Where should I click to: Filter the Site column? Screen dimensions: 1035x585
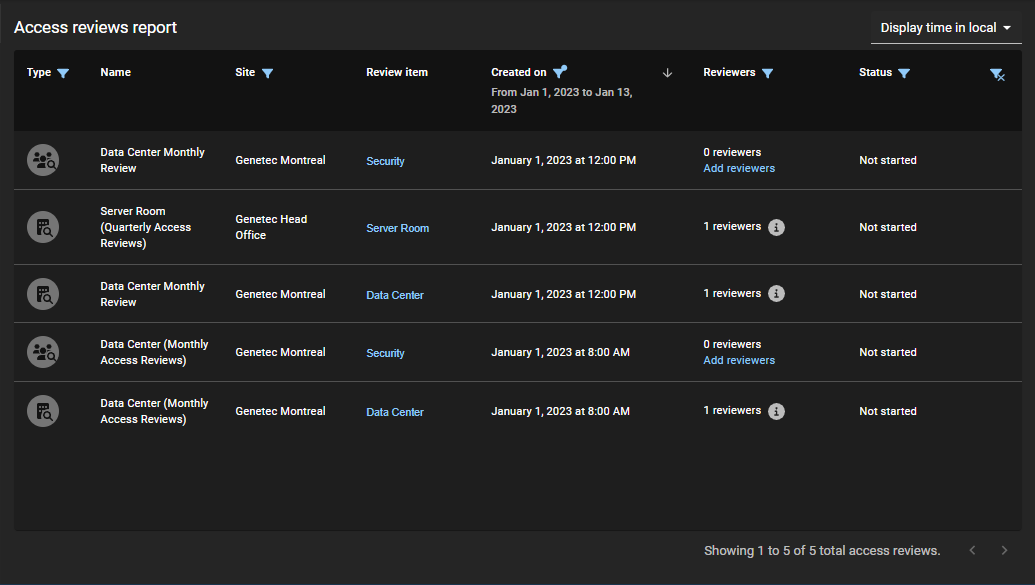point(267,73)
